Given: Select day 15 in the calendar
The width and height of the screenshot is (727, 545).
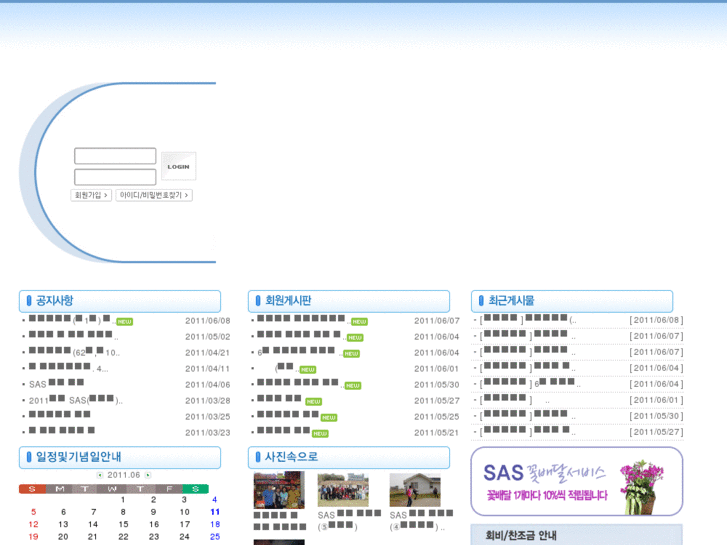Looking at the screenshot, I should click(x=123, y=524).
